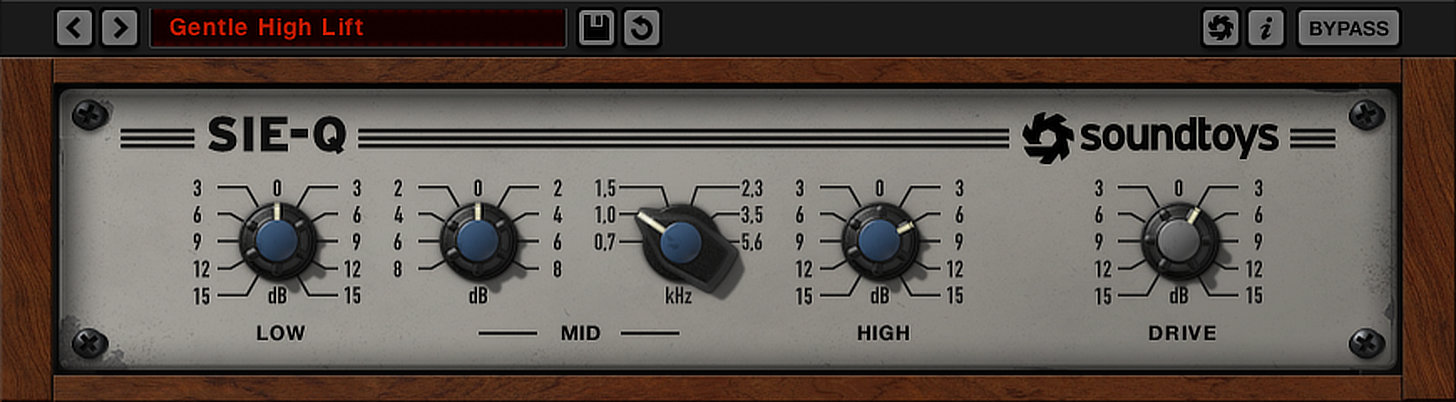This screenshot has height=402, width=1456.
Task: Revert preset with circular arrow icon
Action: (x=642, y=28)
